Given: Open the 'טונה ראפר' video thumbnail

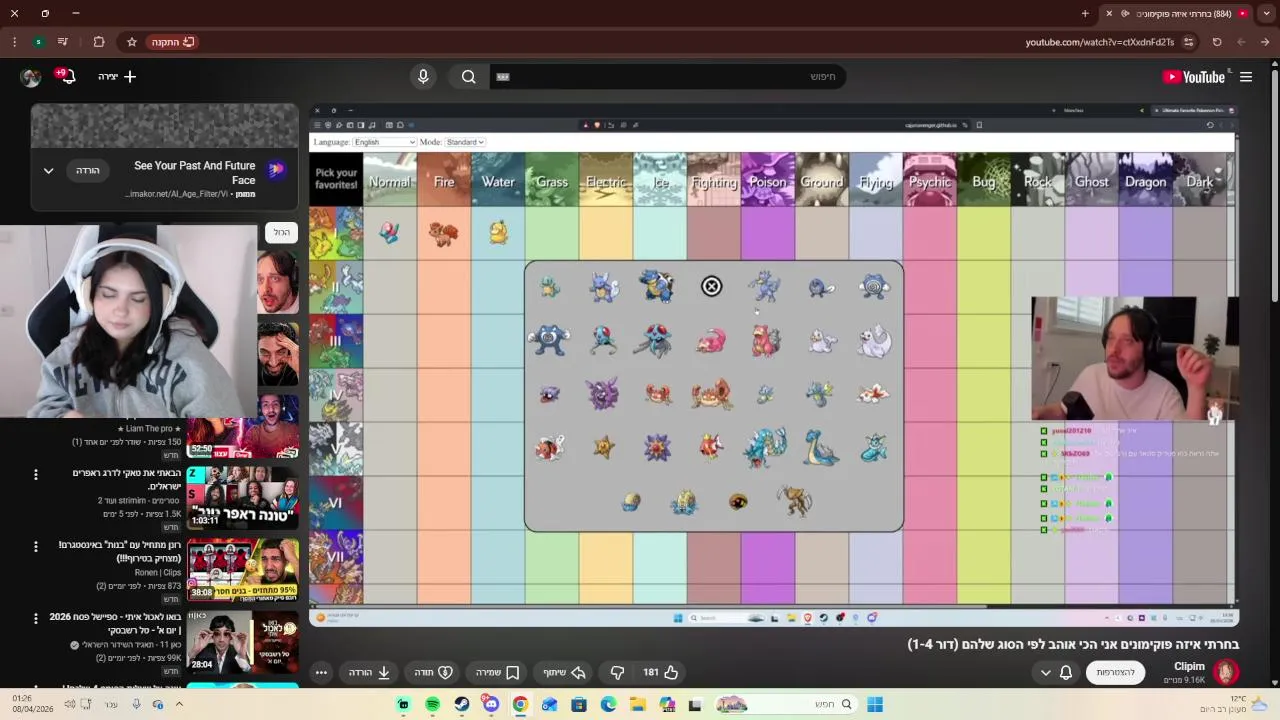Looking at the screenshot, I should [243, 496].
